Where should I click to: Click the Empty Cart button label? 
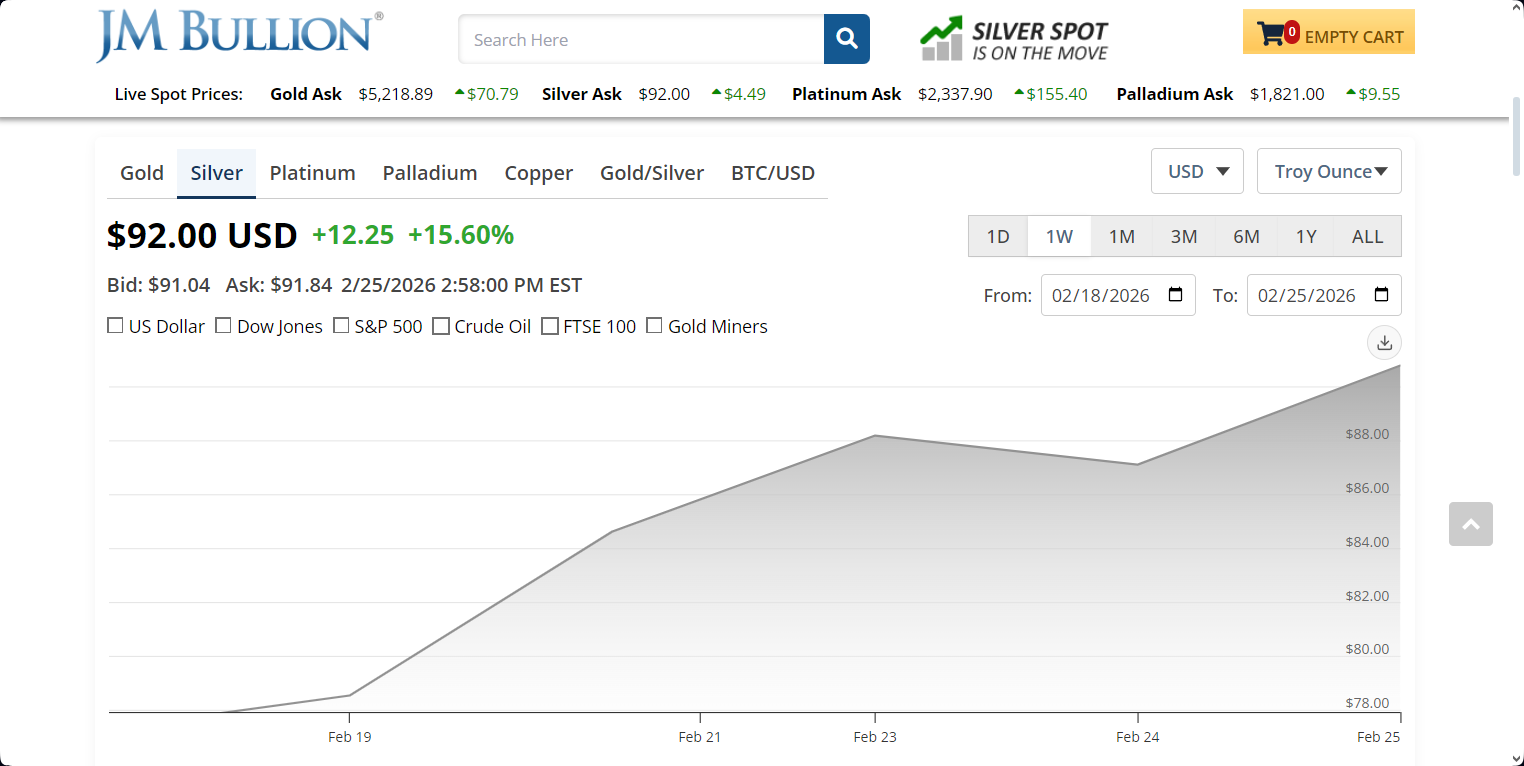point(1354,37)
